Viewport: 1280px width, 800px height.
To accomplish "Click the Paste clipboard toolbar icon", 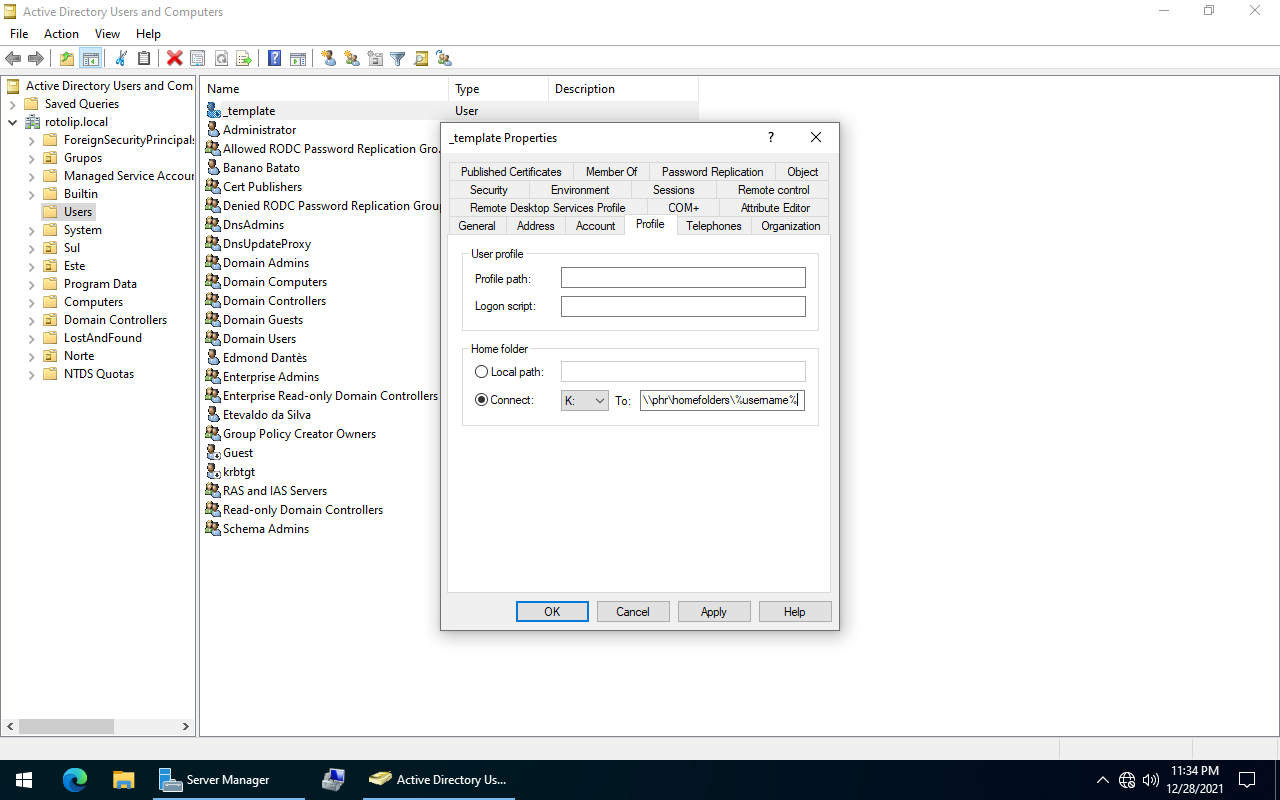I will pyautogui.click(x=144, y=59).
